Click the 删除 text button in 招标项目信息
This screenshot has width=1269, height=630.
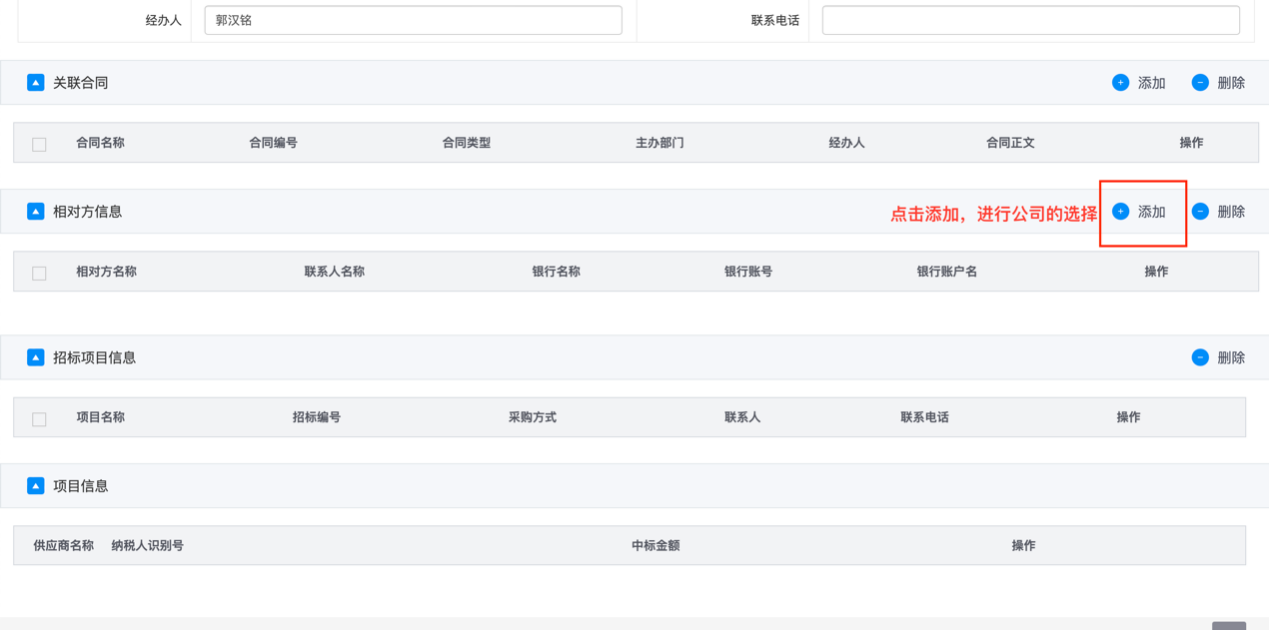[1232, 357]
